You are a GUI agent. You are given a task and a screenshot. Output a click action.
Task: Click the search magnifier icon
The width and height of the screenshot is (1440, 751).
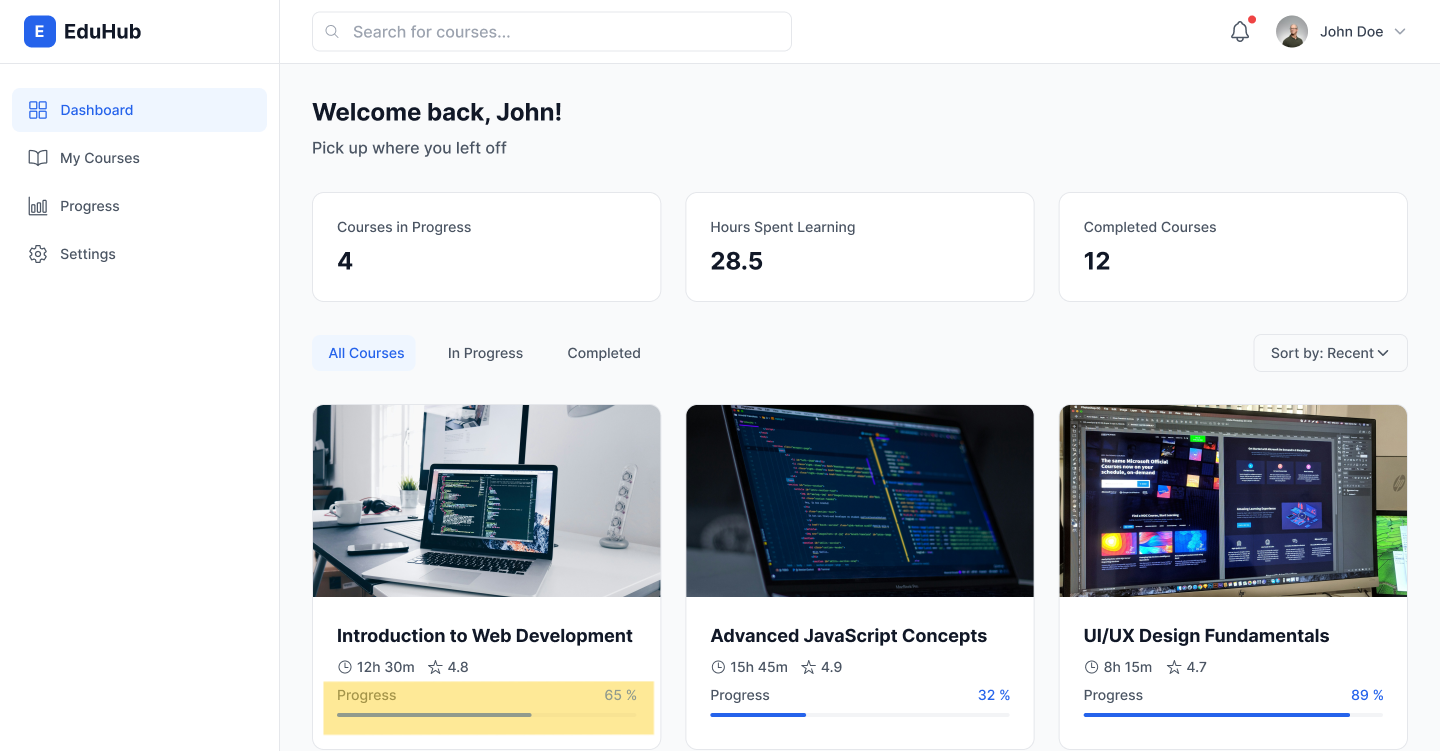click(x=331, y=31)
